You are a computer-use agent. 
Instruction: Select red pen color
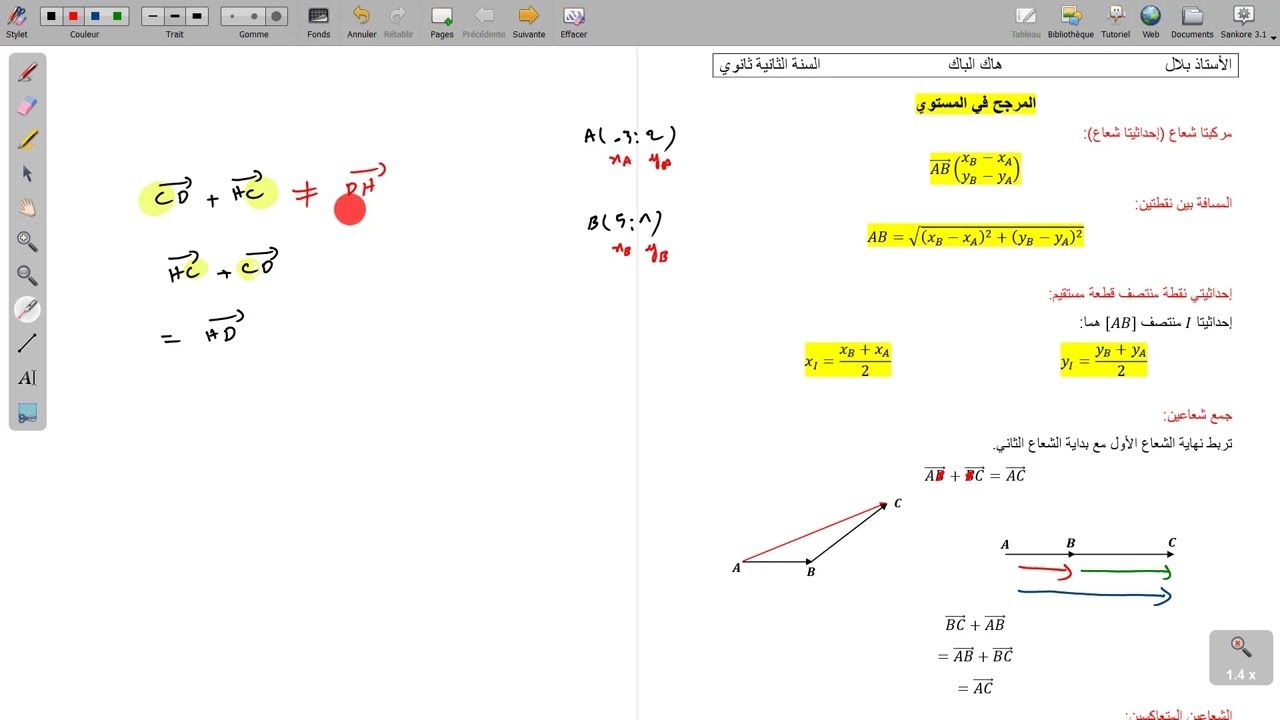click(73, 16)
